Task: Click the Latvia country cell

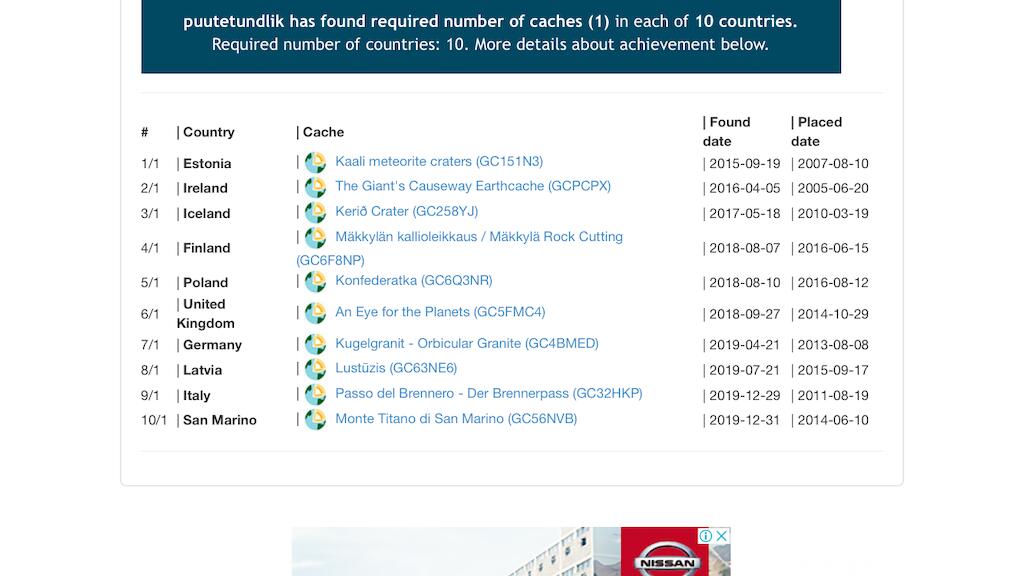Action: point(202,370)
